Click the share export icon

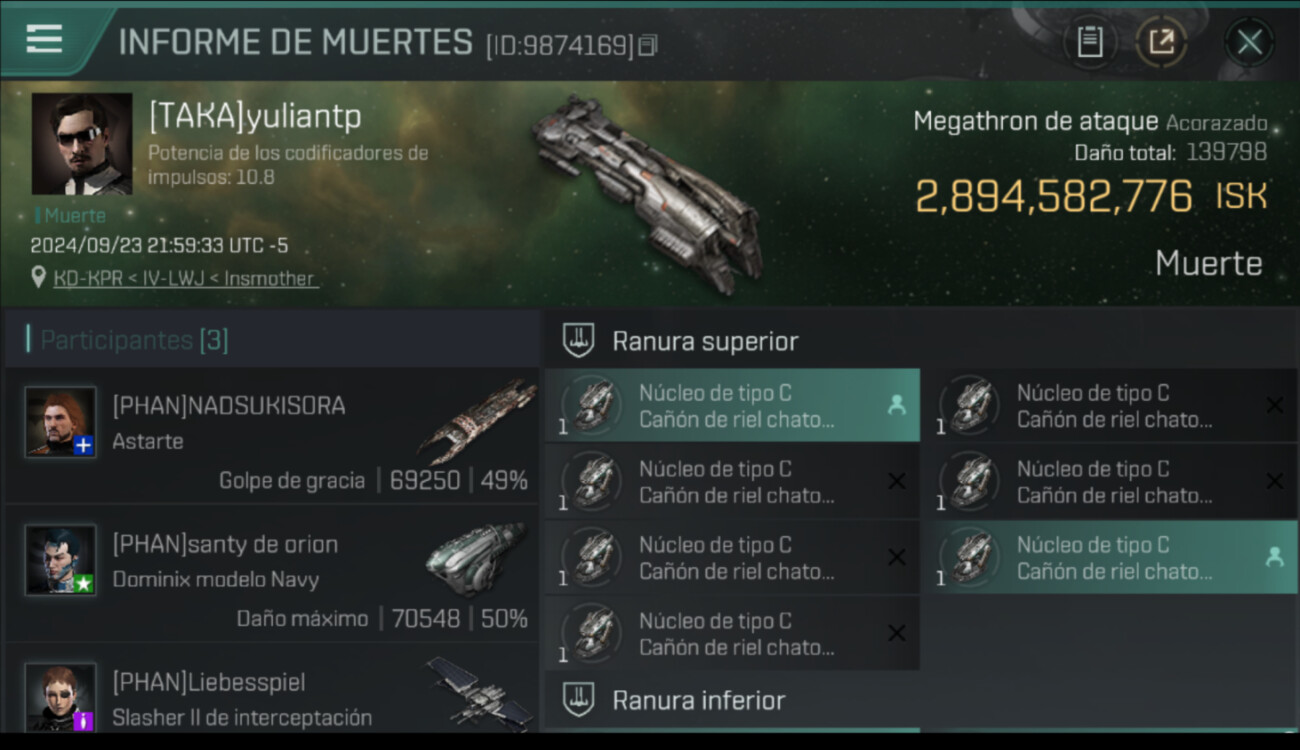pyautogui.click(x=1161, y=42)
